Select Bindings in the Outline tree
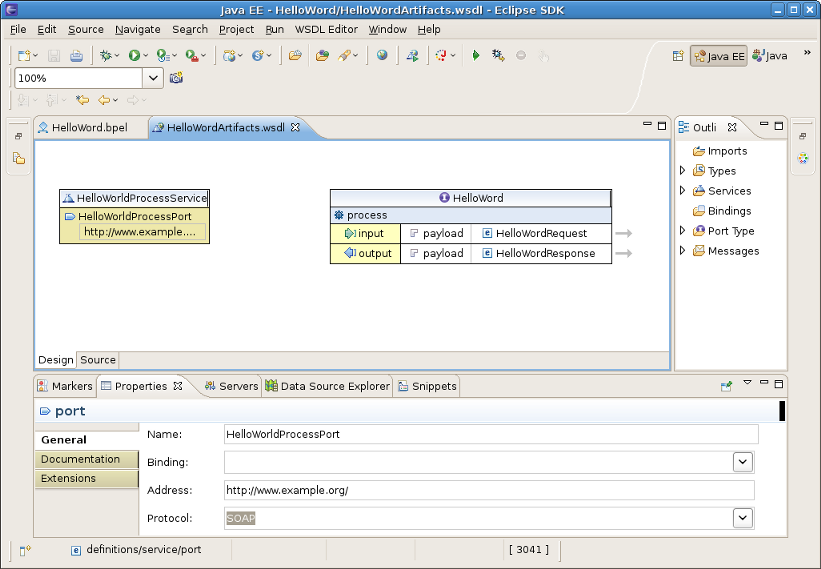Screen dimensions: 821x569 pos(729,211)
